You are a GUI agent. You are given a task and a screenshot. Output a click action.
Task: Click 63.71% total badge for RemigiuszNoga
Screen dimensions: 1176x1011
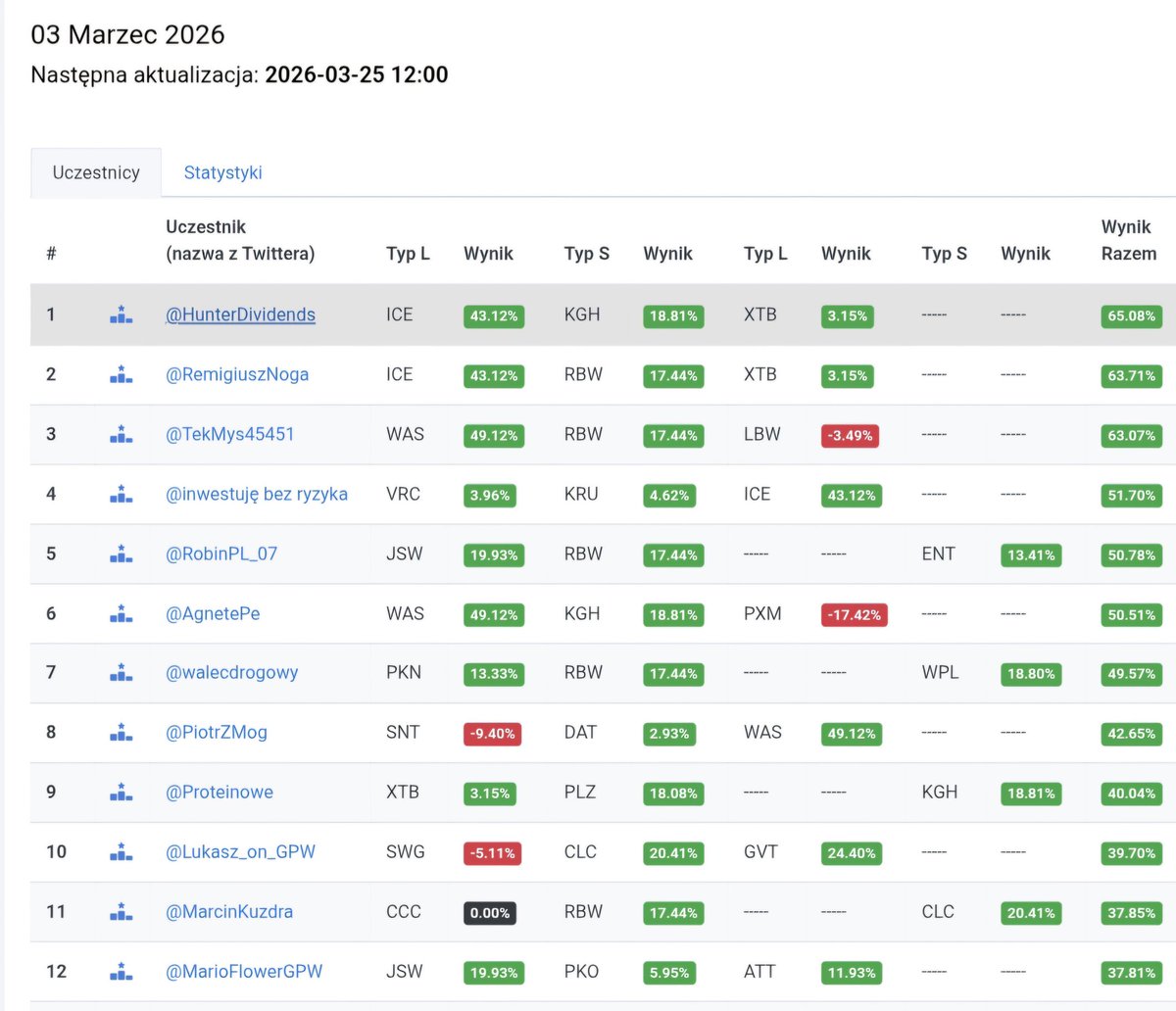click(1132, 375)
